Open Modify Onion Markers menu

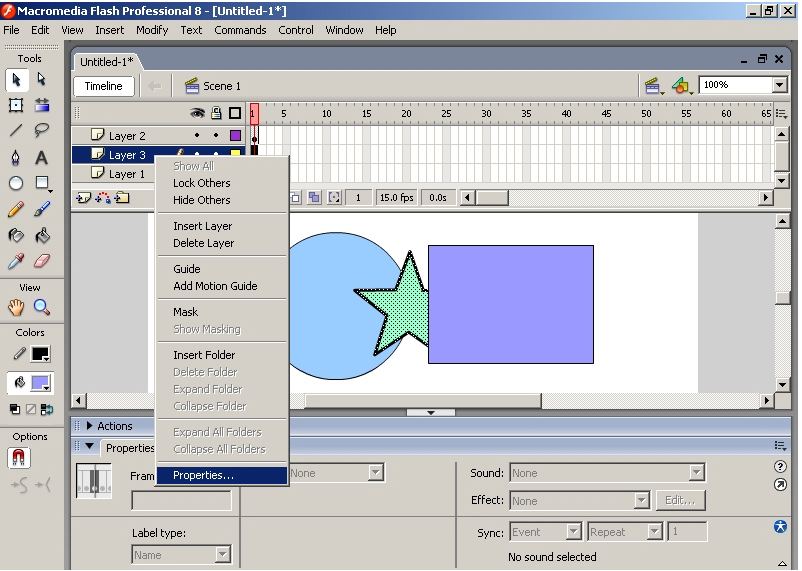[334, 197]
